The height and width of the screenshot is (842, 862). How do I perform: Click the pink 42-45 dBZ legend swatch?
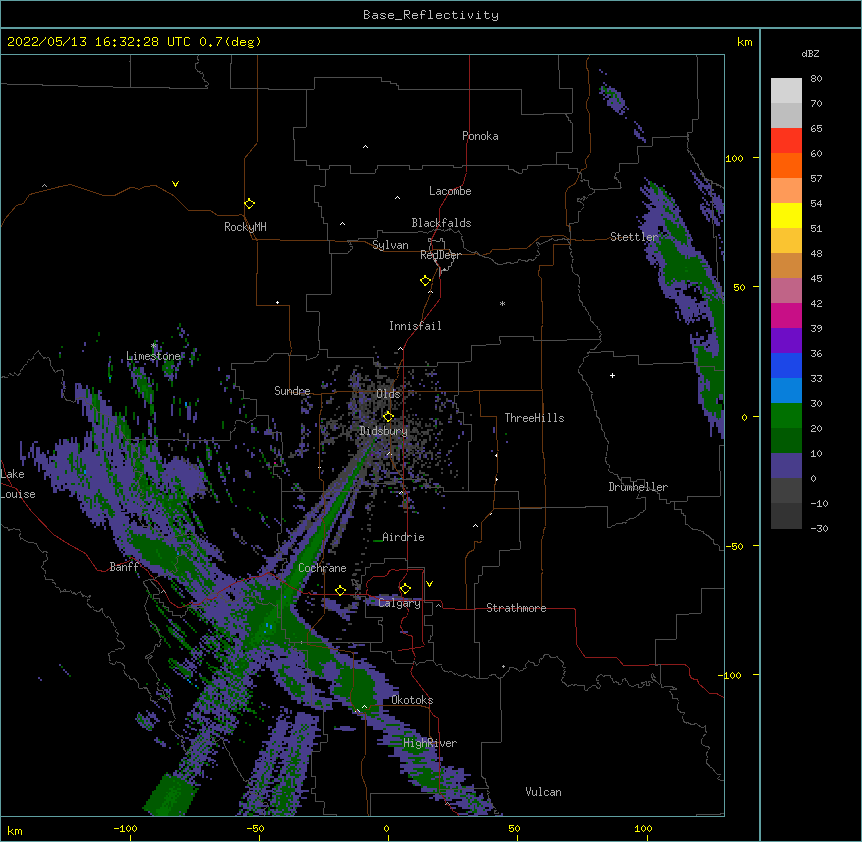(x=786, y=291)
